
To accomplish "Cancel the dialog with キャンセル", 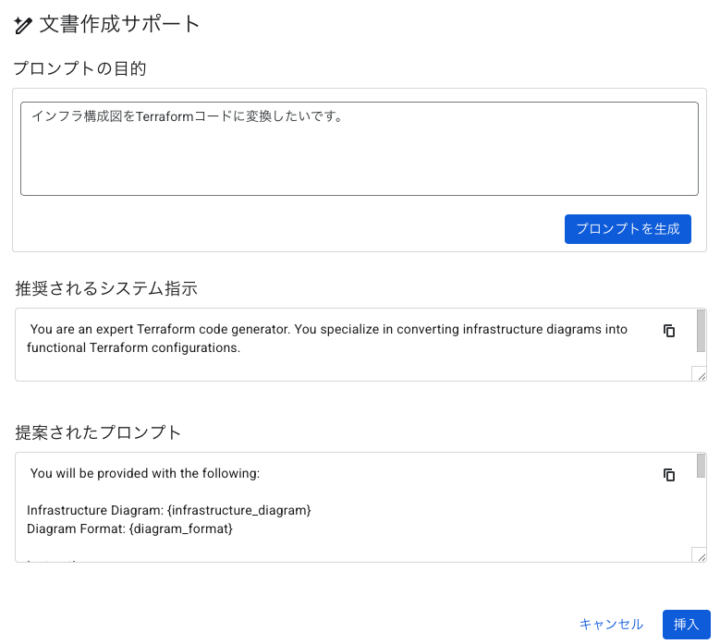I will pos(611,624).
